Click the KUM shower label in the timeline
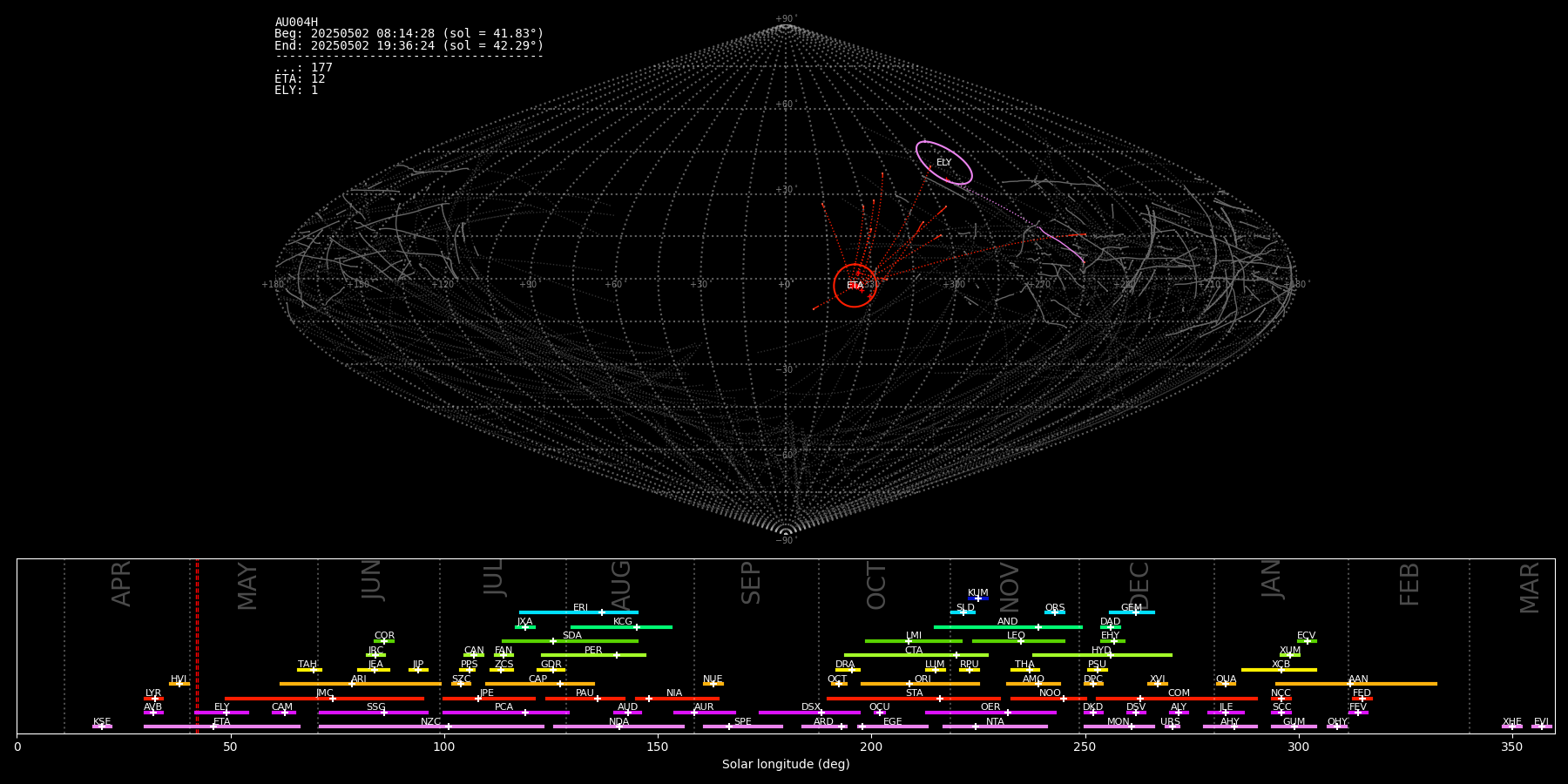This screenshot has width=1568, height=784. 978,593
